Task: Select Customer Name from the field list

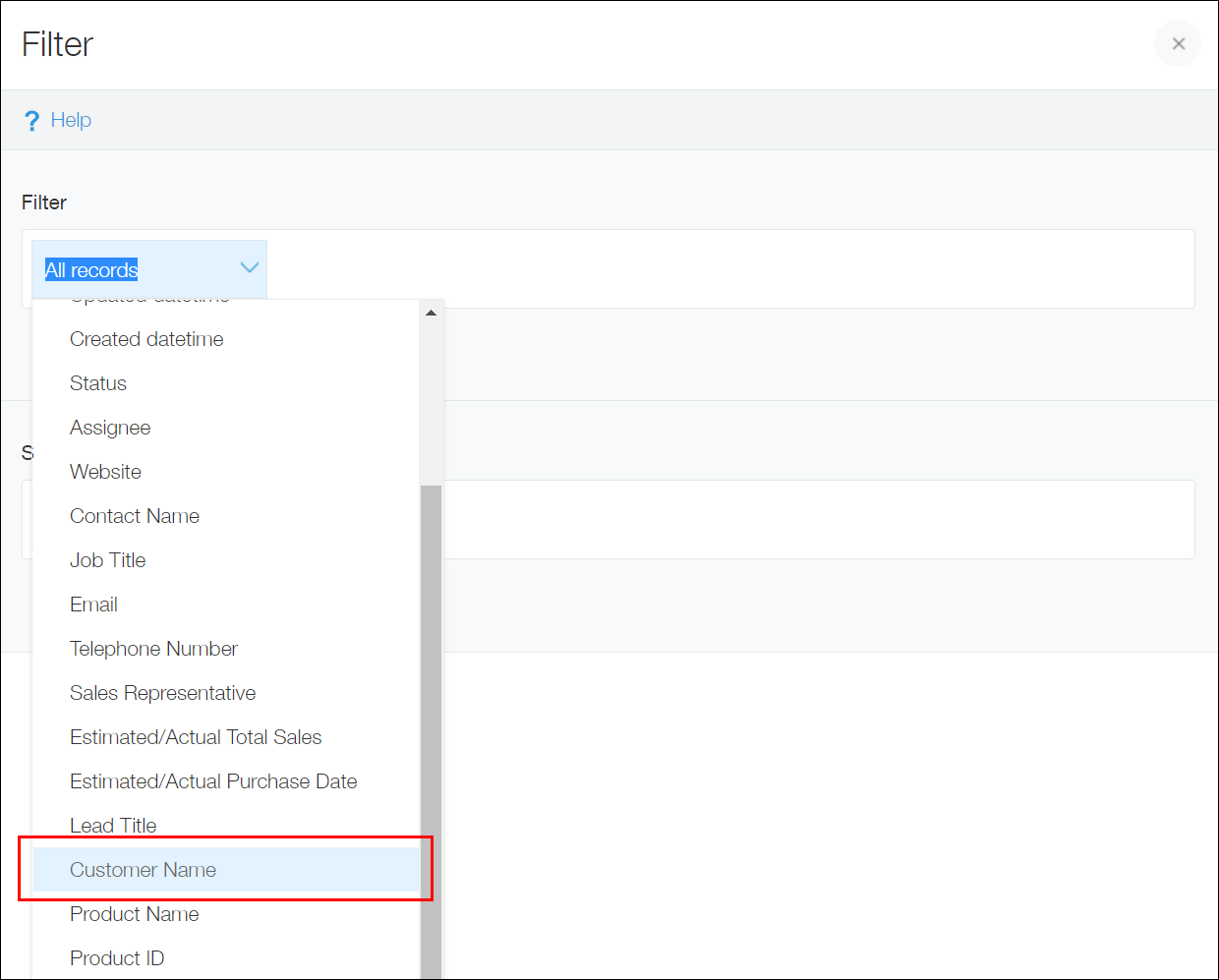Action: [x=143, y=869]
